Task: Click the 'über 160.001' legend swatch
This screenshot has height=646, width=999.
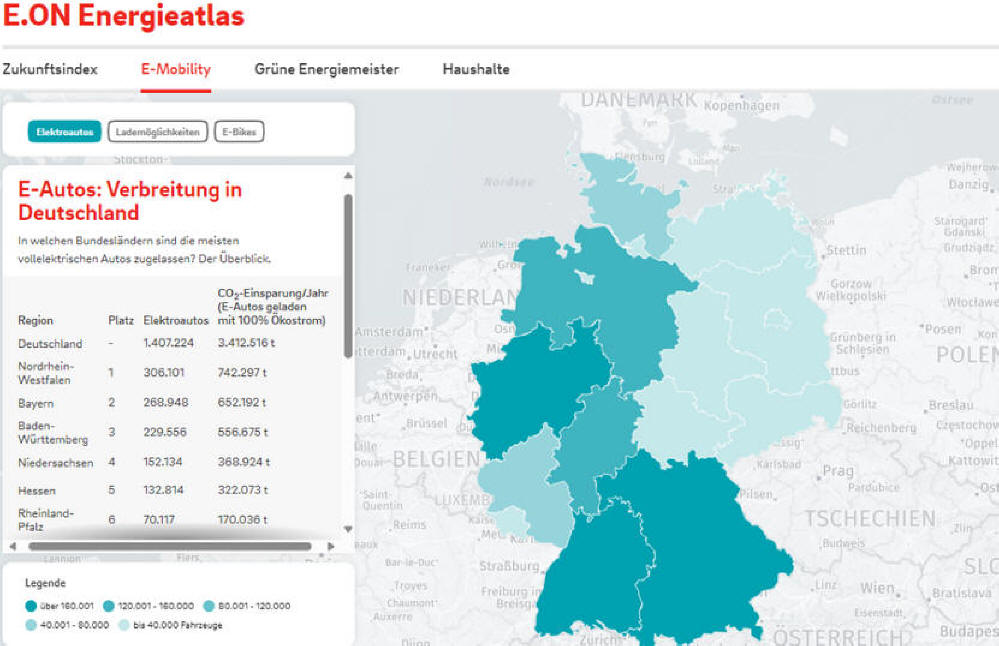Action: tap(30, 606)
